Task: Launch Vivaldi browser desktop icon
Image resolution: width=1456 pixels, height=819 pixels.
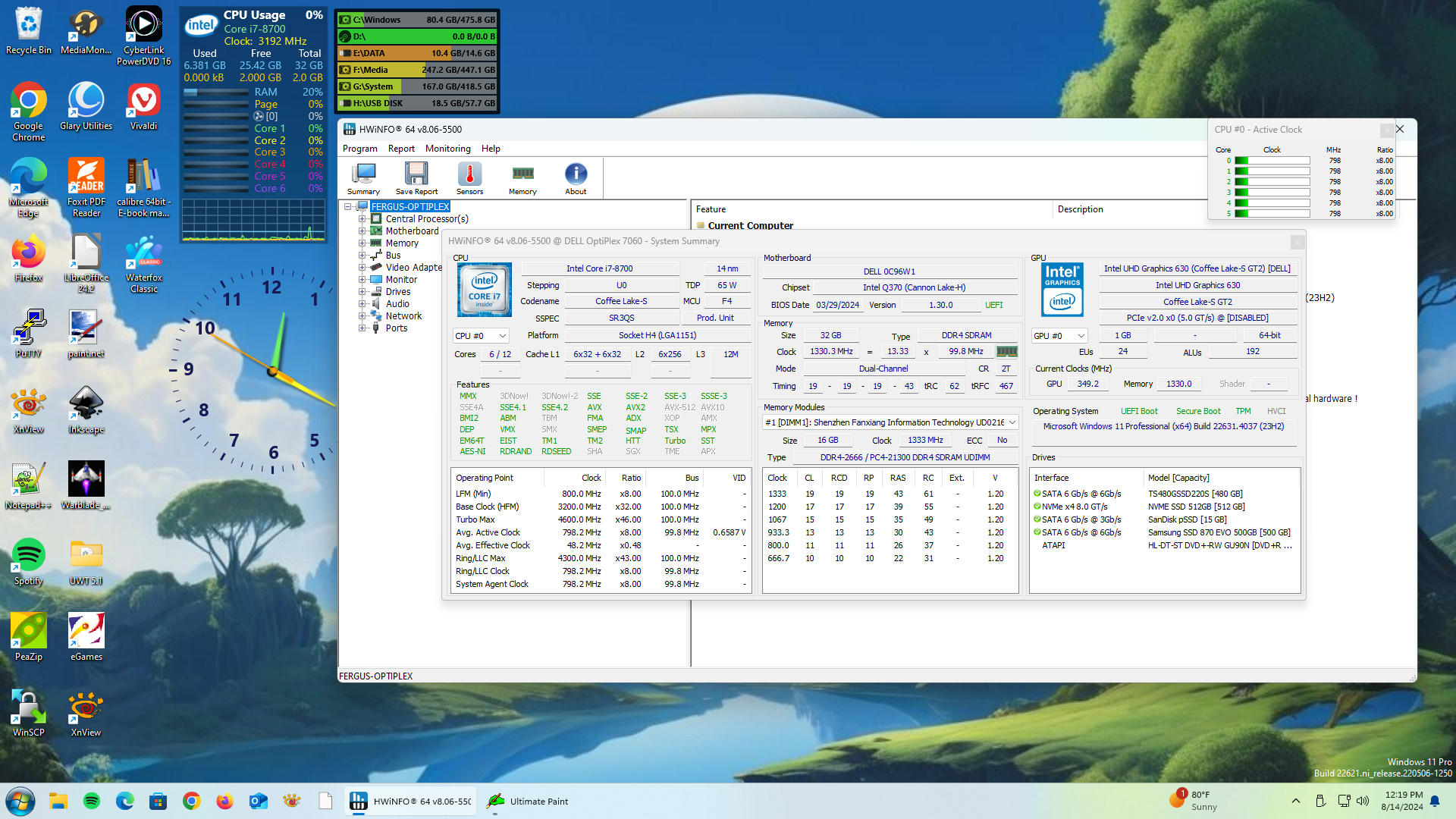Action: coord(143,106)
